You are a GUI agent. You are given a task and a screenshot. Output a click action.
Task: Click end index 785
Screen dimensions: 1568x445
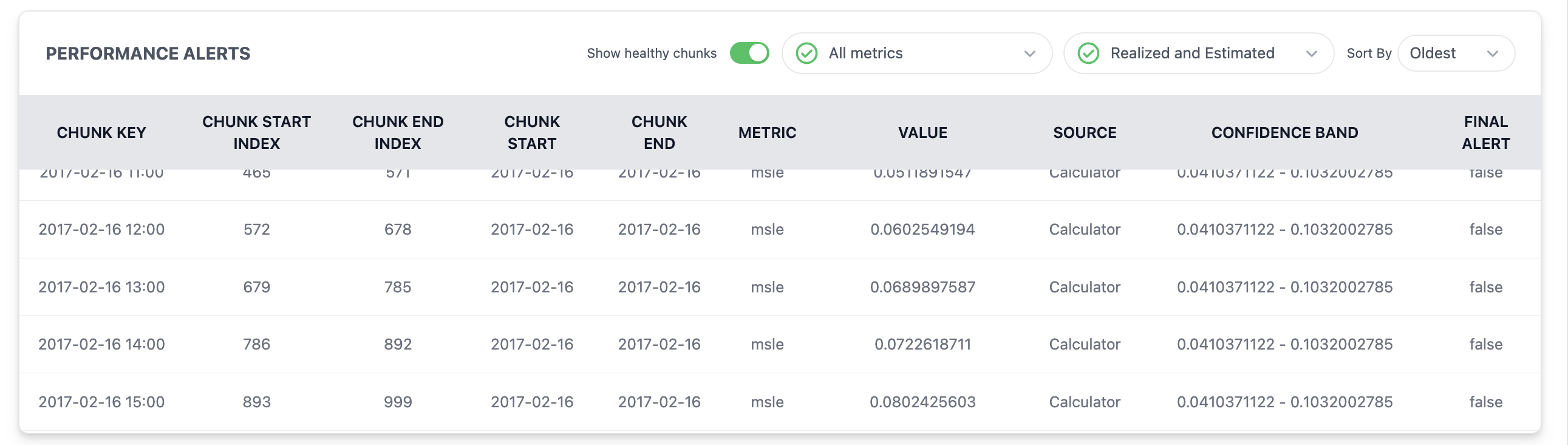(x=398, y=286)
